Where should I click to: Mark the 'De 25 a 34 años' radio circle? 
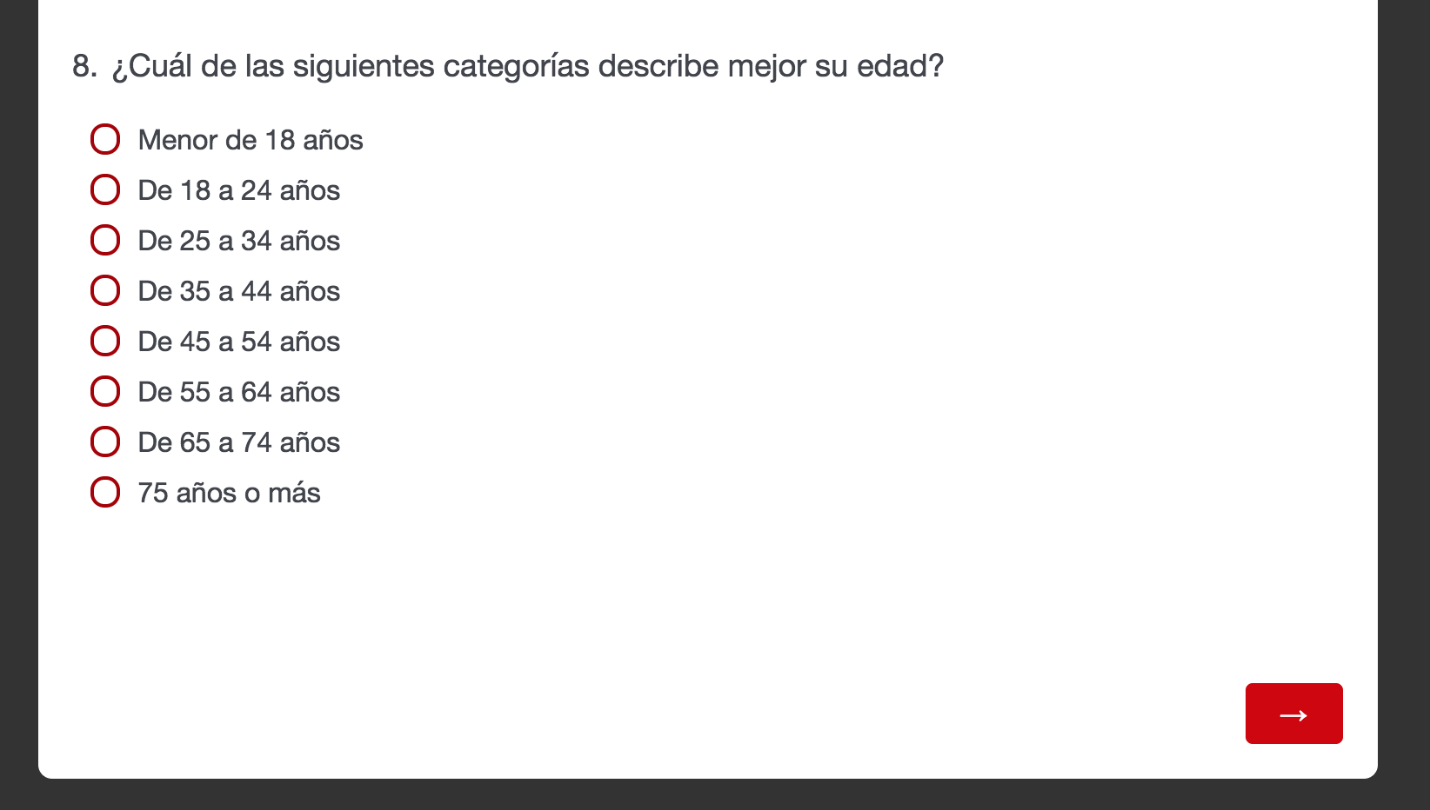pyautogui.click(x=105, y=240)
